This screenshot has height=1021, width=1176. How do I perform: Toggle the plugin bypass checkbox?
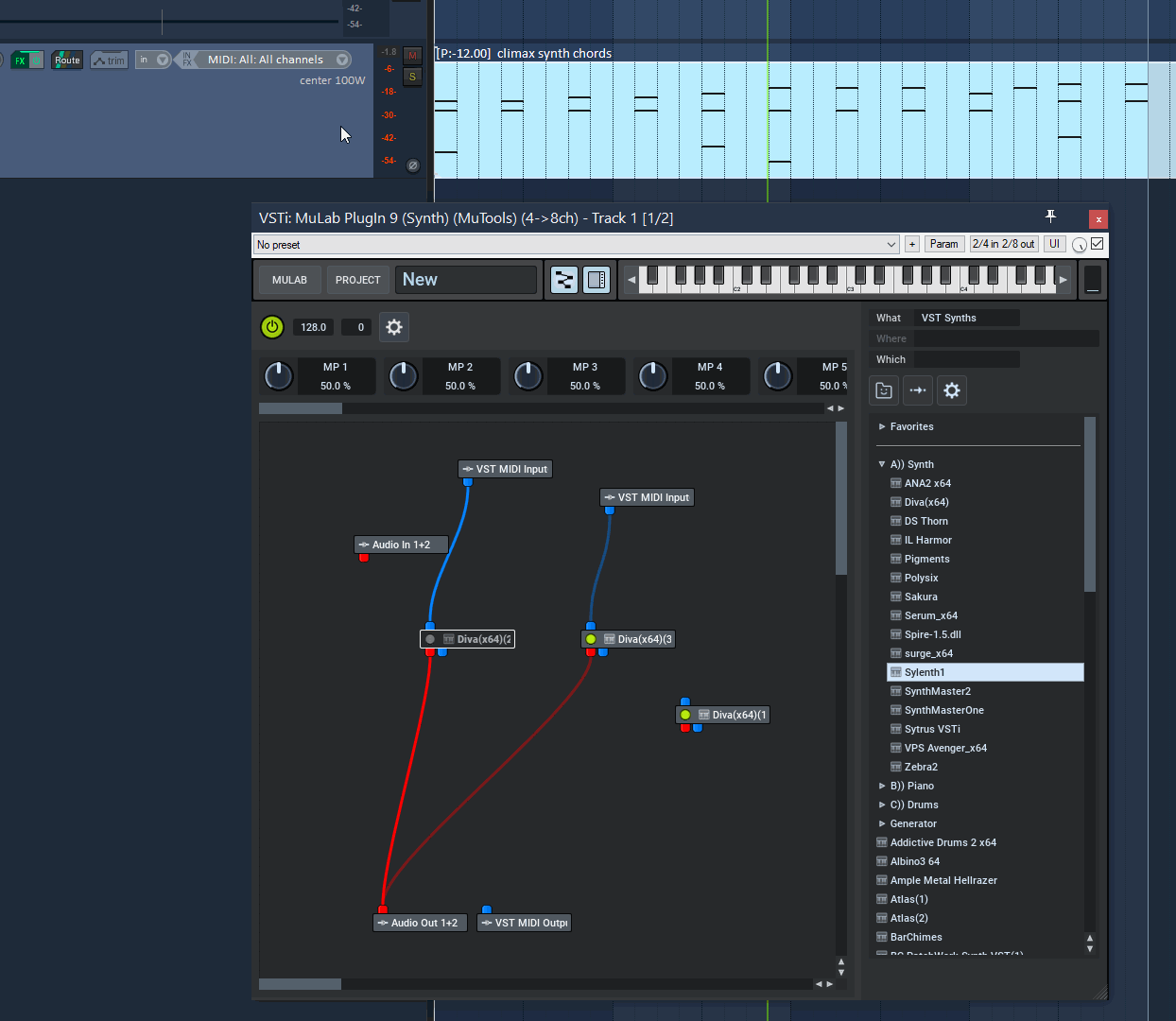(x=1098, y=244)
